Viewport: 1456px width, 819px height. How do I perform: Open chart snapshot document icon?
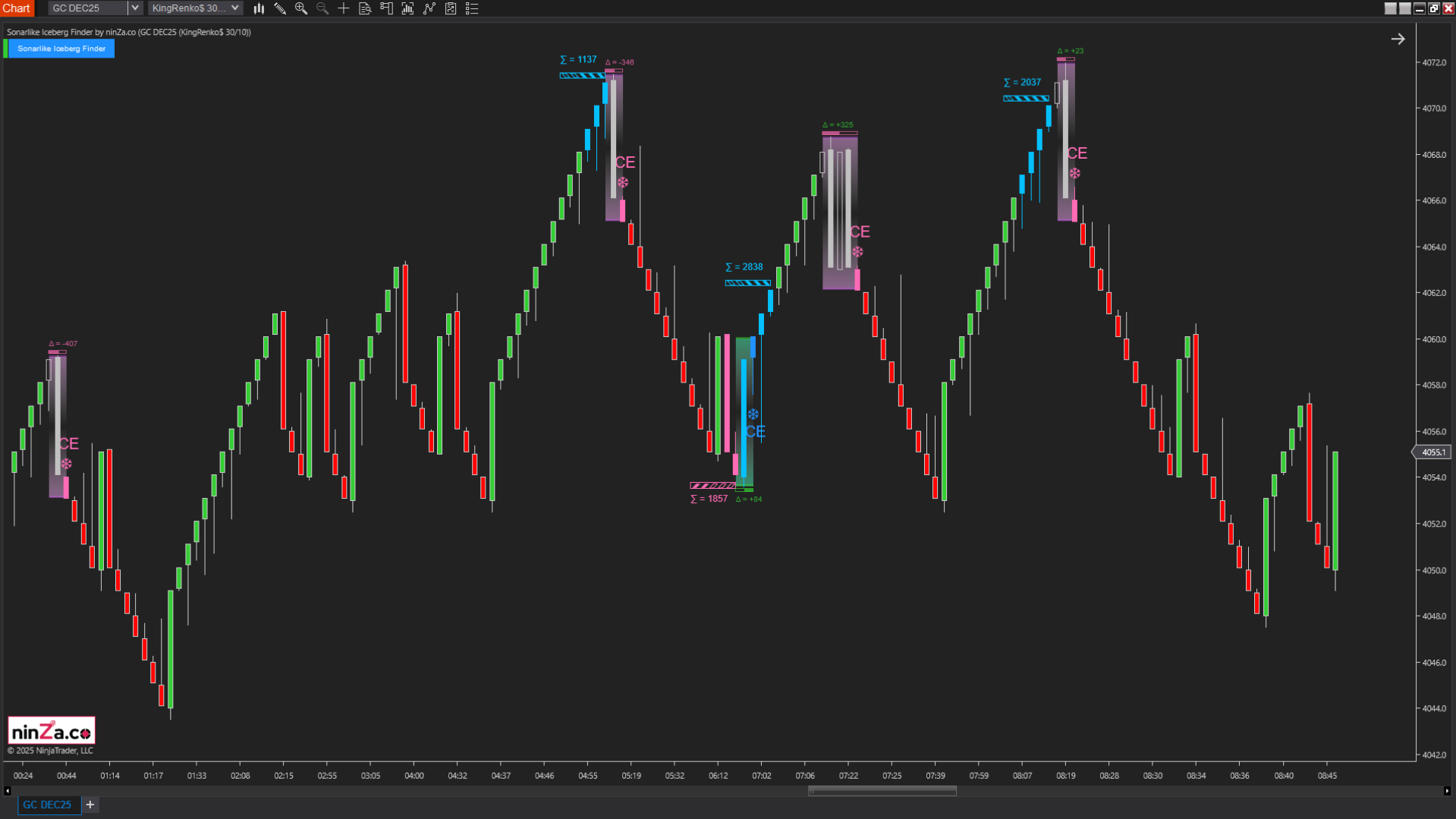365,8
